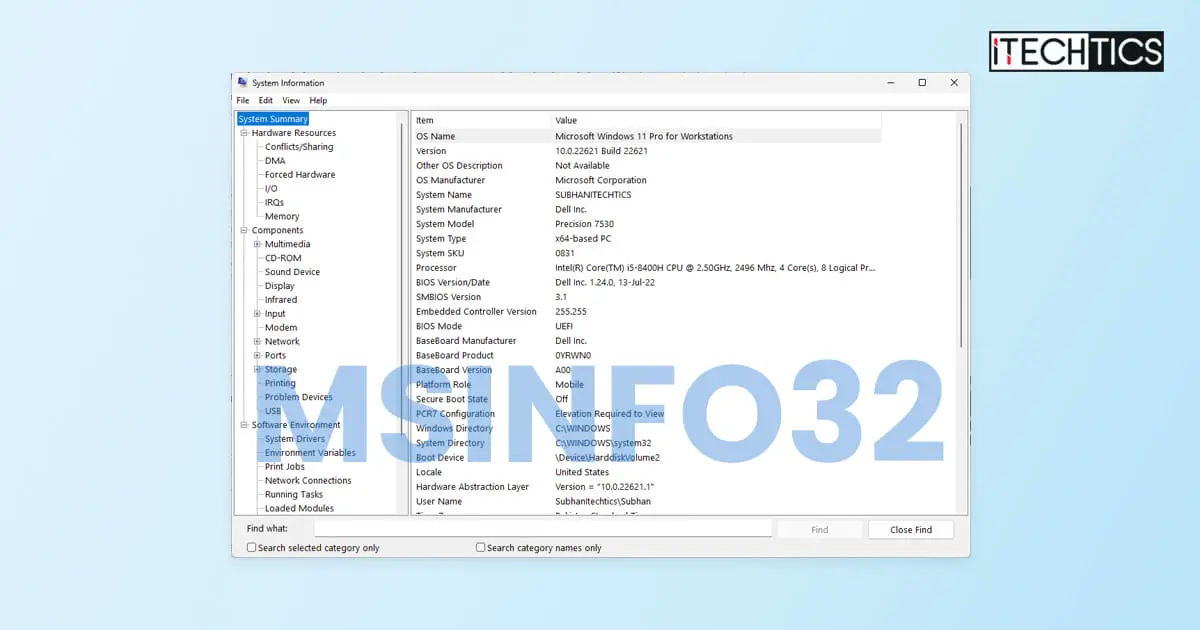Screen dimensions: 1200x630
Task: Open the View menu
Action: point(290,100)
